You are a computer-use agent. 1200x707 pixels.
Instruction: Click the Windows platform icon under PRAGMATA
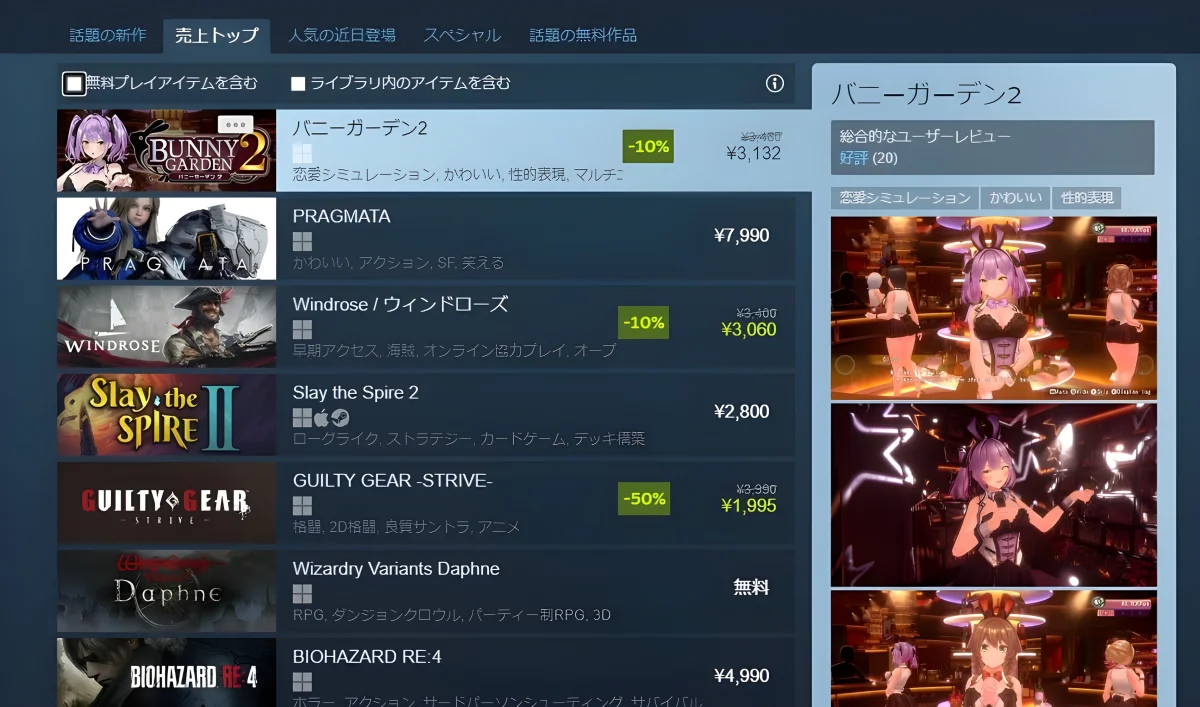tap(302, 241)
